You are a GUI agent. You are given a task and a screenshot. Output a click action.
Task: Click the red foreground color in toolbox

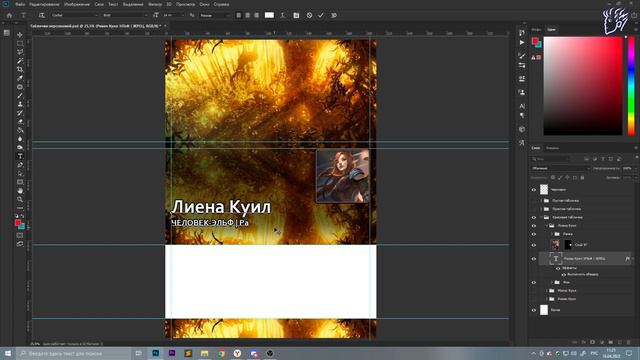[x=18, y=223]
